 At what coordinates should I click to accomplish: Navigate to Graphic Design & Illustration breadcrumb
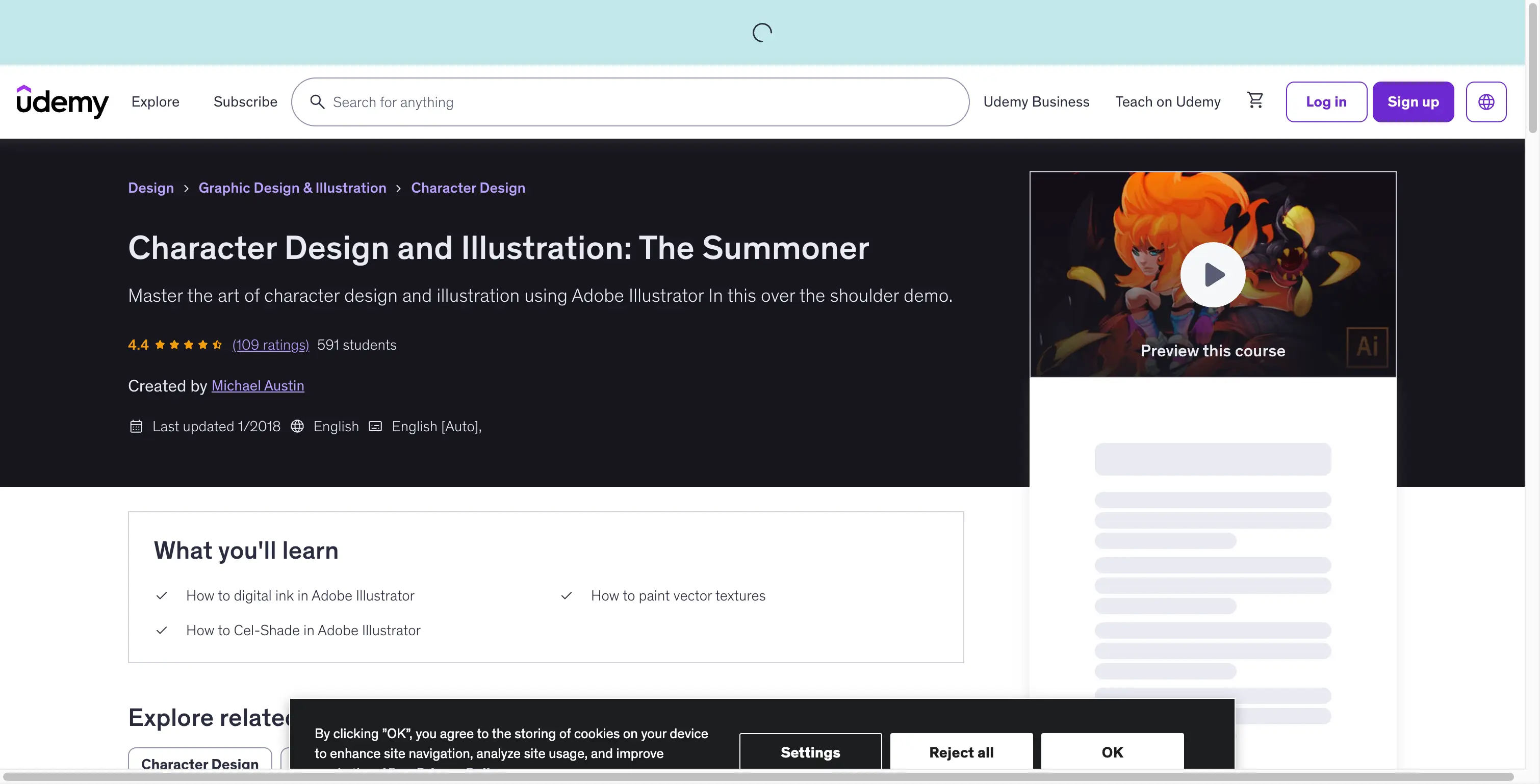point(292,188)
